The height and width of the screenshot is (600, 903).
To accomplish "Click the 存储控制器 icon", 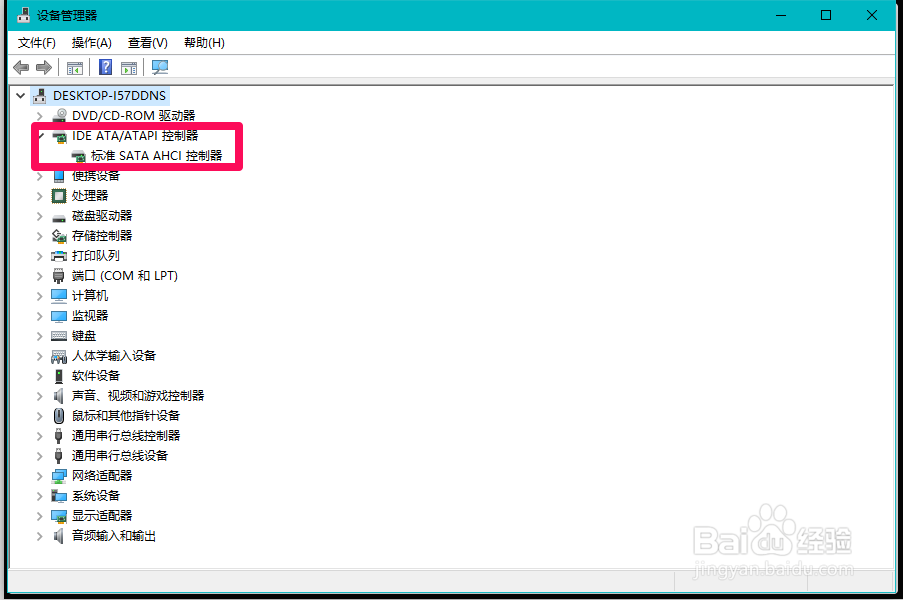I will pos(59,236).
